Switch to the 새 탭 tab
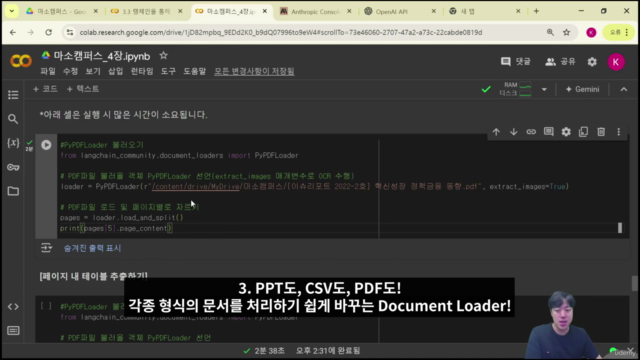The width and height of the screenshot is (640, 360). pyautogui.click(x=484, y=11)
